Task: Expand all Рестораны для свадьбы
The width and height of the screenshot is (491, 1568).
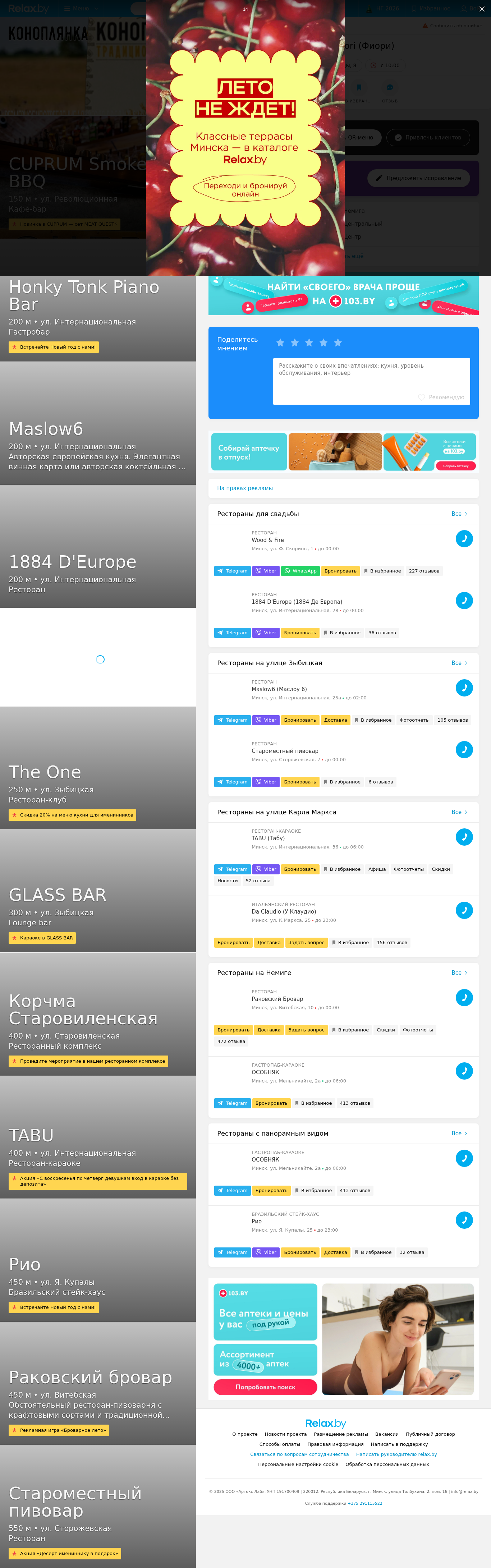Action: click(x=459, y=514)
